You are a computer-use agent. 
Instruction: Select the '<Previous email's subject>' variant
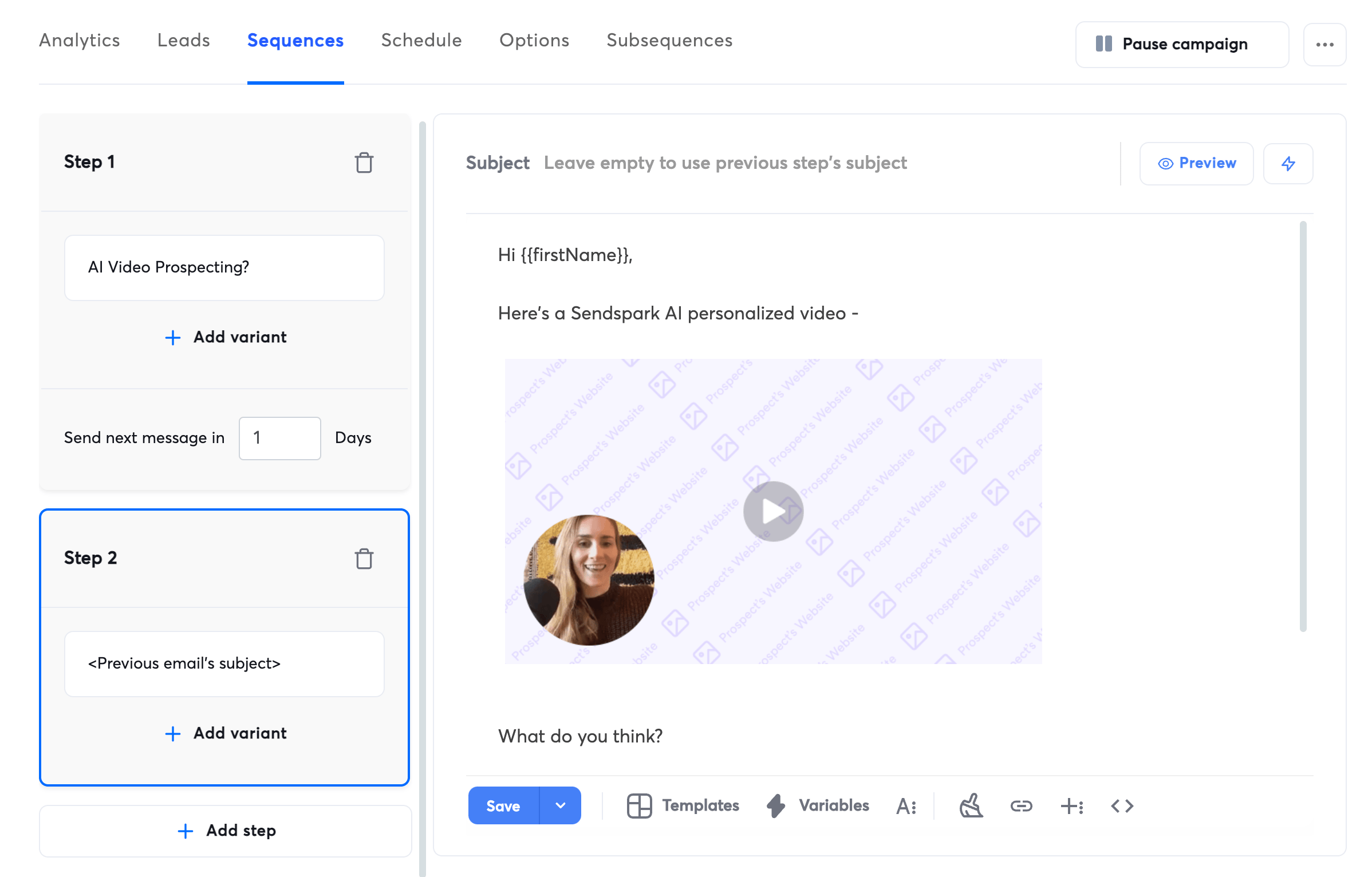224,663
